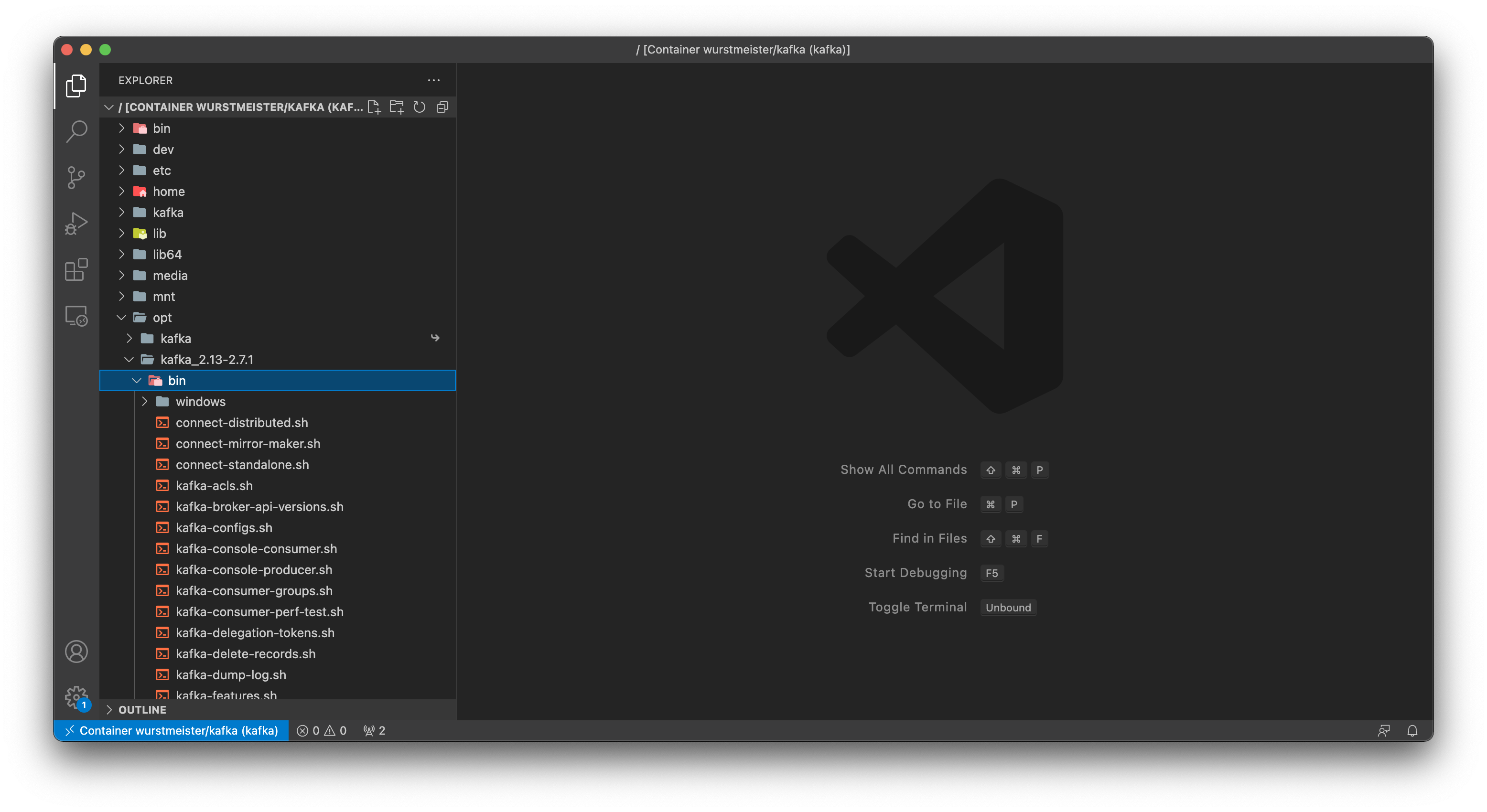Image resolution: width=1487 pixels, height=812 pixels.
Task: Click the Accounts icon in the activity bar
Action: point(75,652)
